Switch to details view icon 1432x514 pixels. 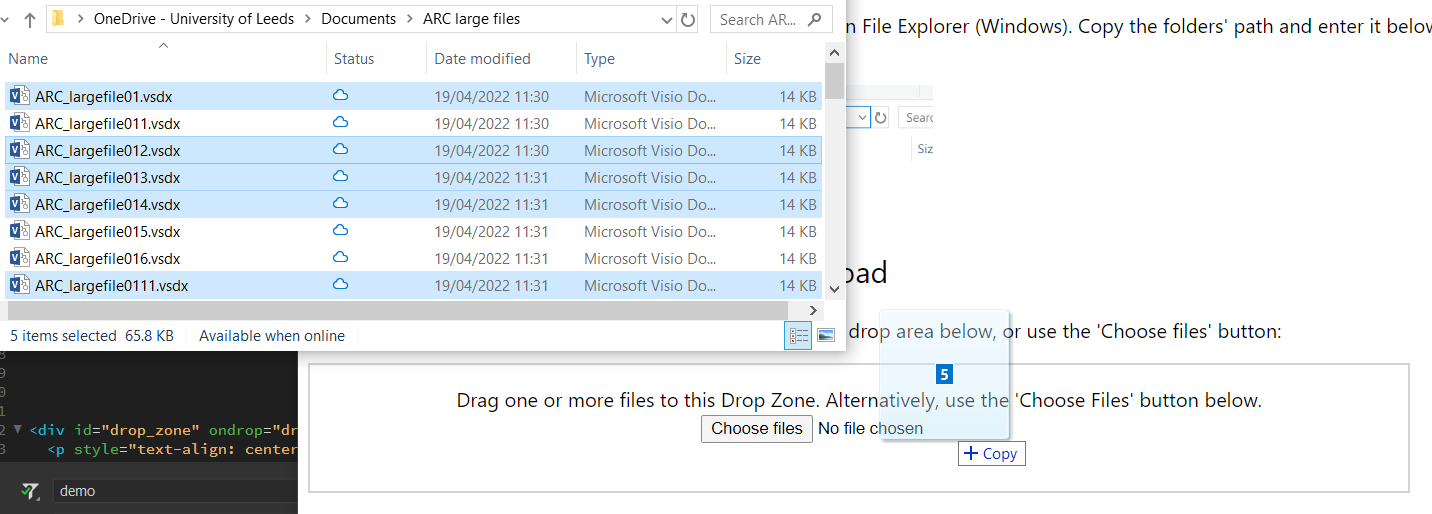point(798,336)
